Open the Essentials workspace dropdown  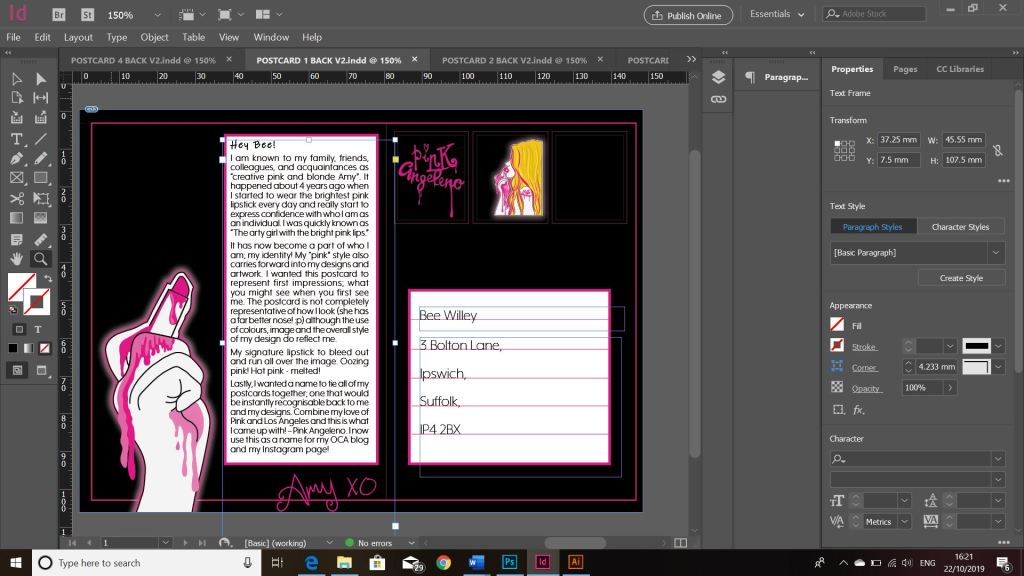777,15
